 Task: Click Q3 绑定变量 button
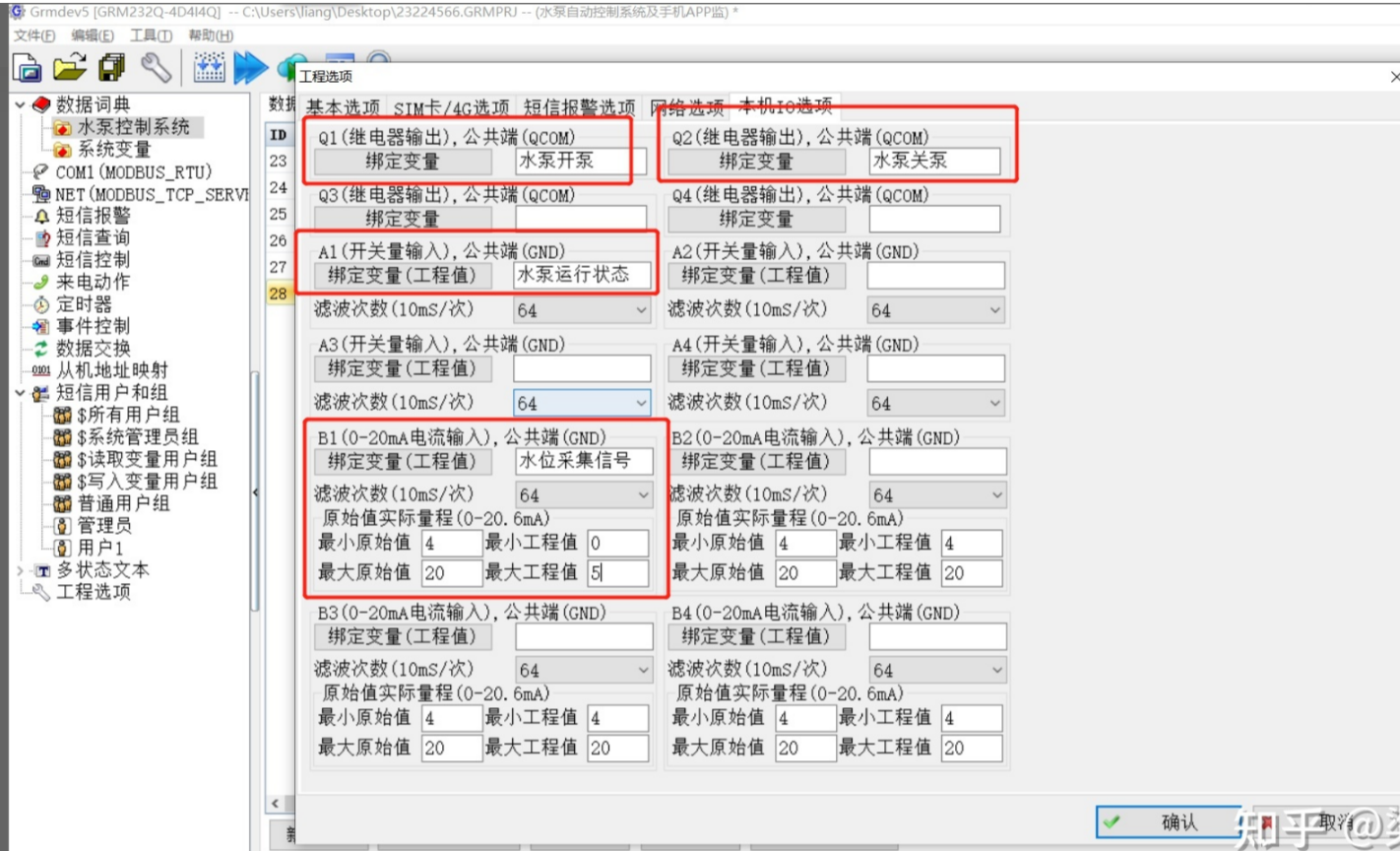pos(403,219)
